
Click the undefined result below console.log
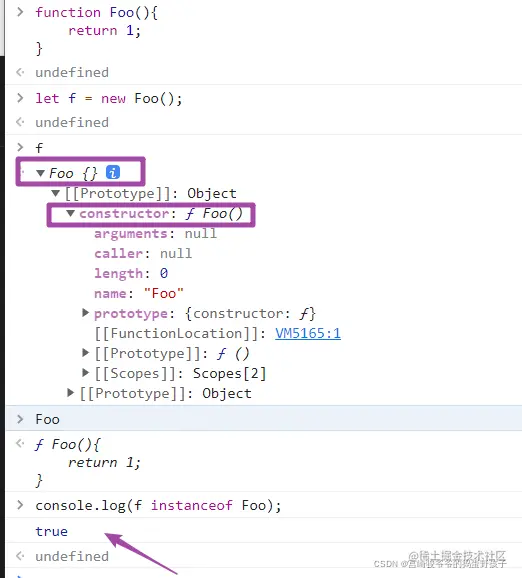pos(72,556)
